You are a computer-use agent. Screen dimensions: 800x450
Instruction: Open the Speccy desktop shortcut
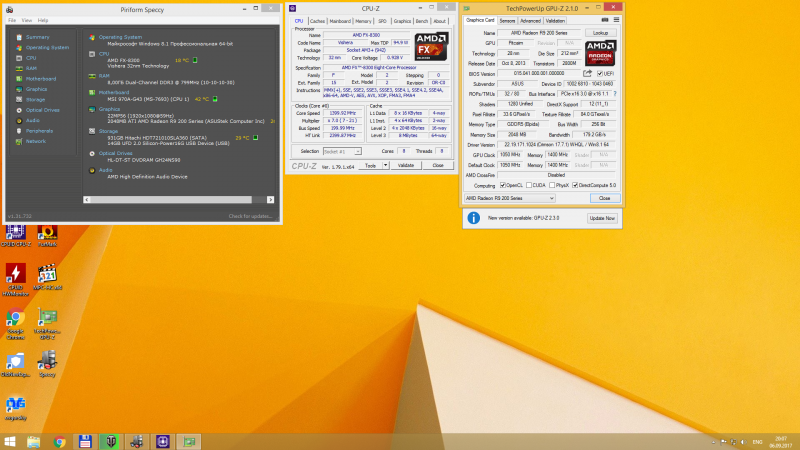[47, 364]
